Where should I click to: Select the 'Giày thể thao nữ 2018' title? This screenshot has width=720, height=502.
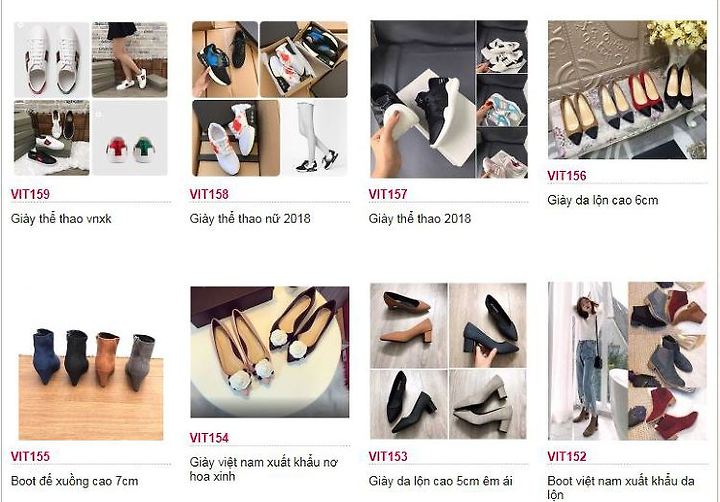click(x=250, y=219)
